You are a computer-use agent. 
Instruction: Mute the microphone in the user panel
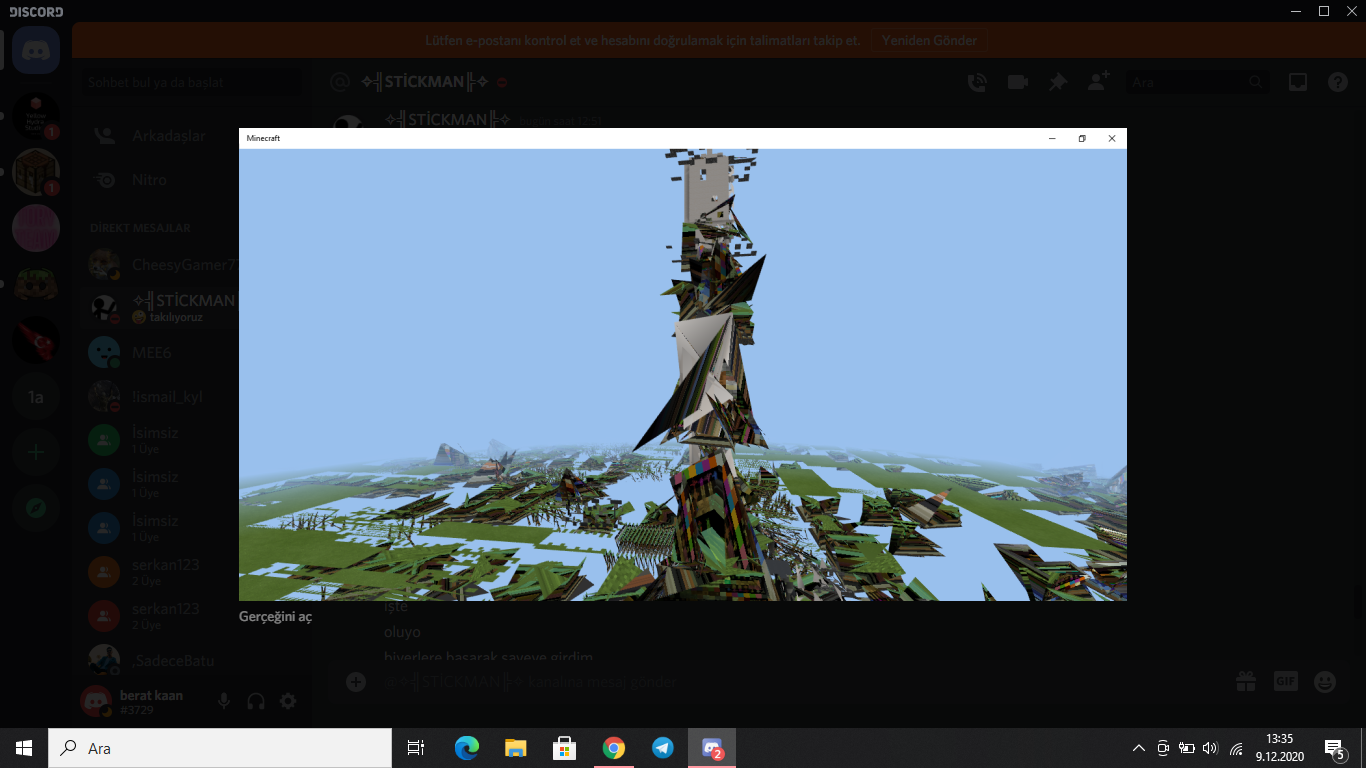click(x=224, y=701)
